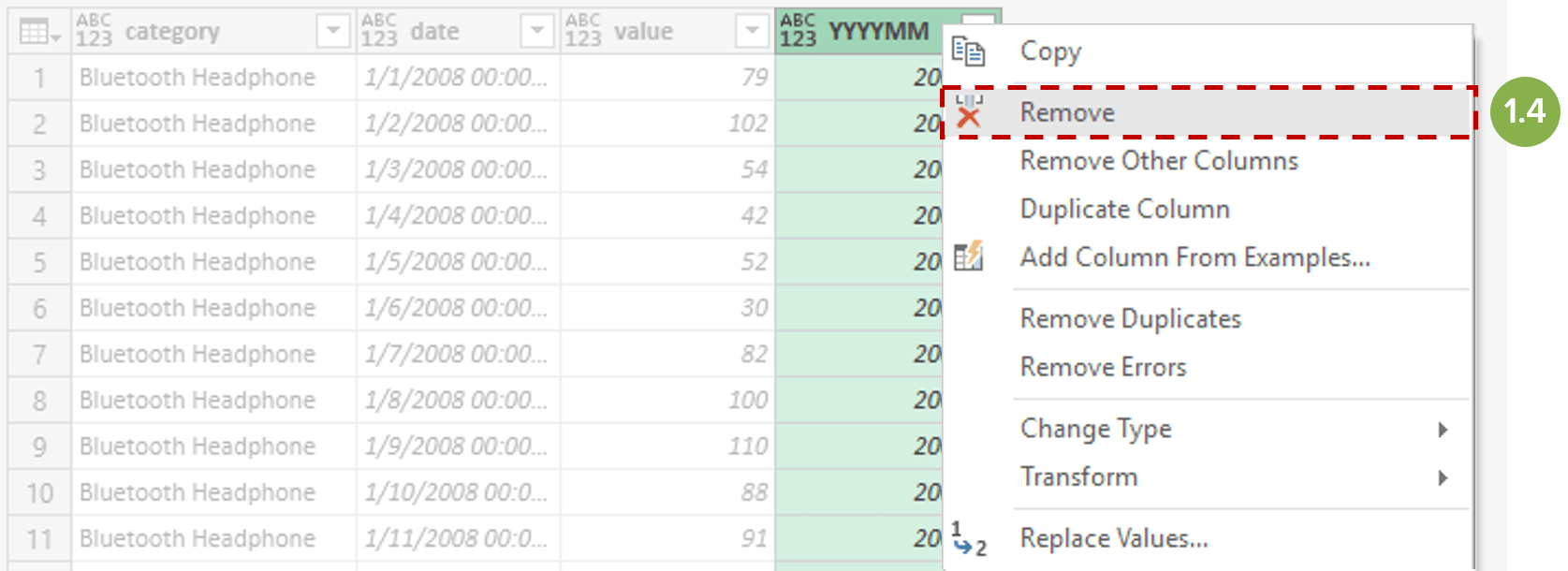Screen dimensions: 1568x571
Task: Expand the Transform submenu arrow
Action: coord(1443,478)
